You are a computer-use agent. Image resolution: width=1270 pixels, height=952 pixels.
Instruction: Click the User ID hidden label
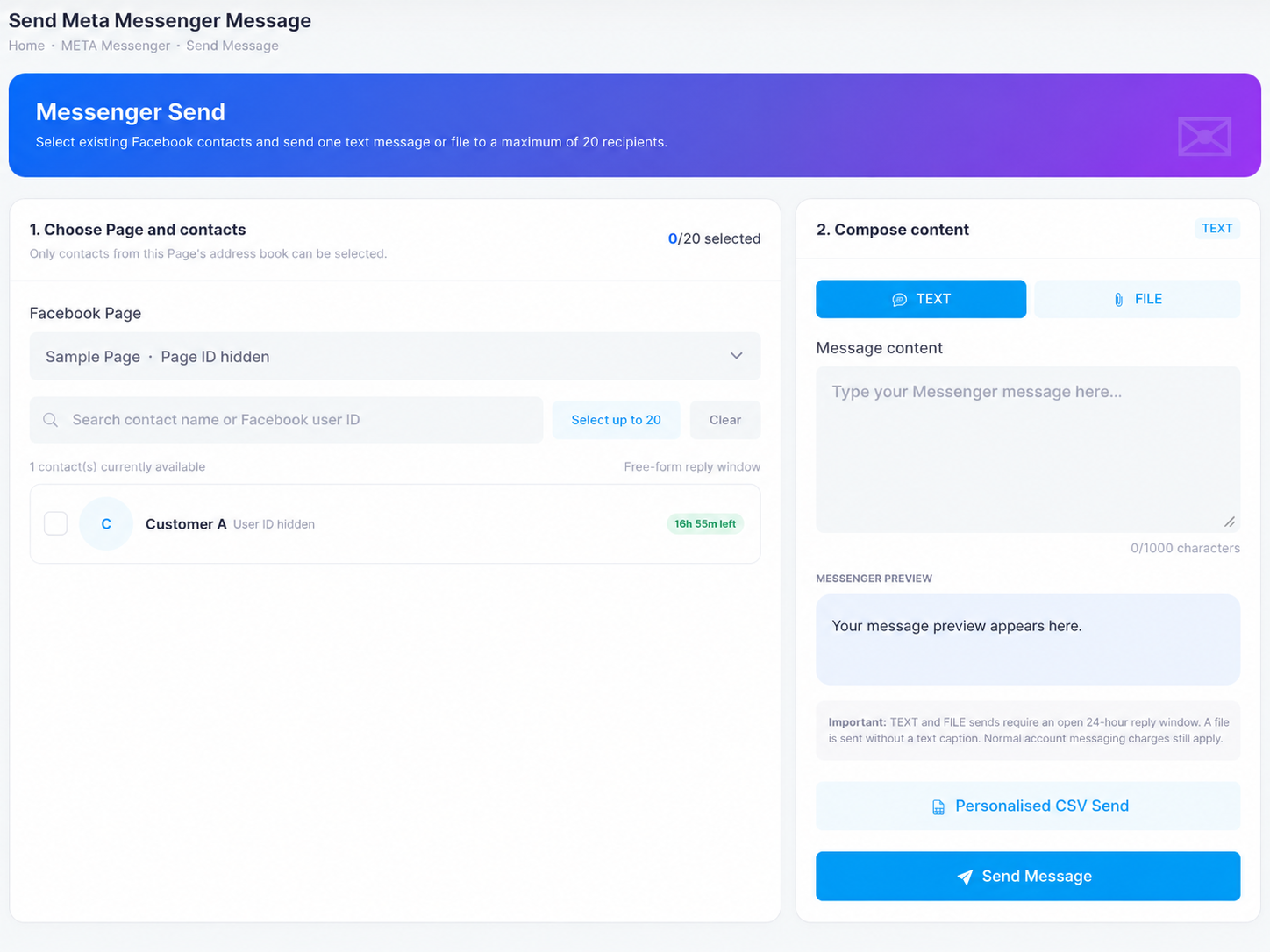click(274, 524)
